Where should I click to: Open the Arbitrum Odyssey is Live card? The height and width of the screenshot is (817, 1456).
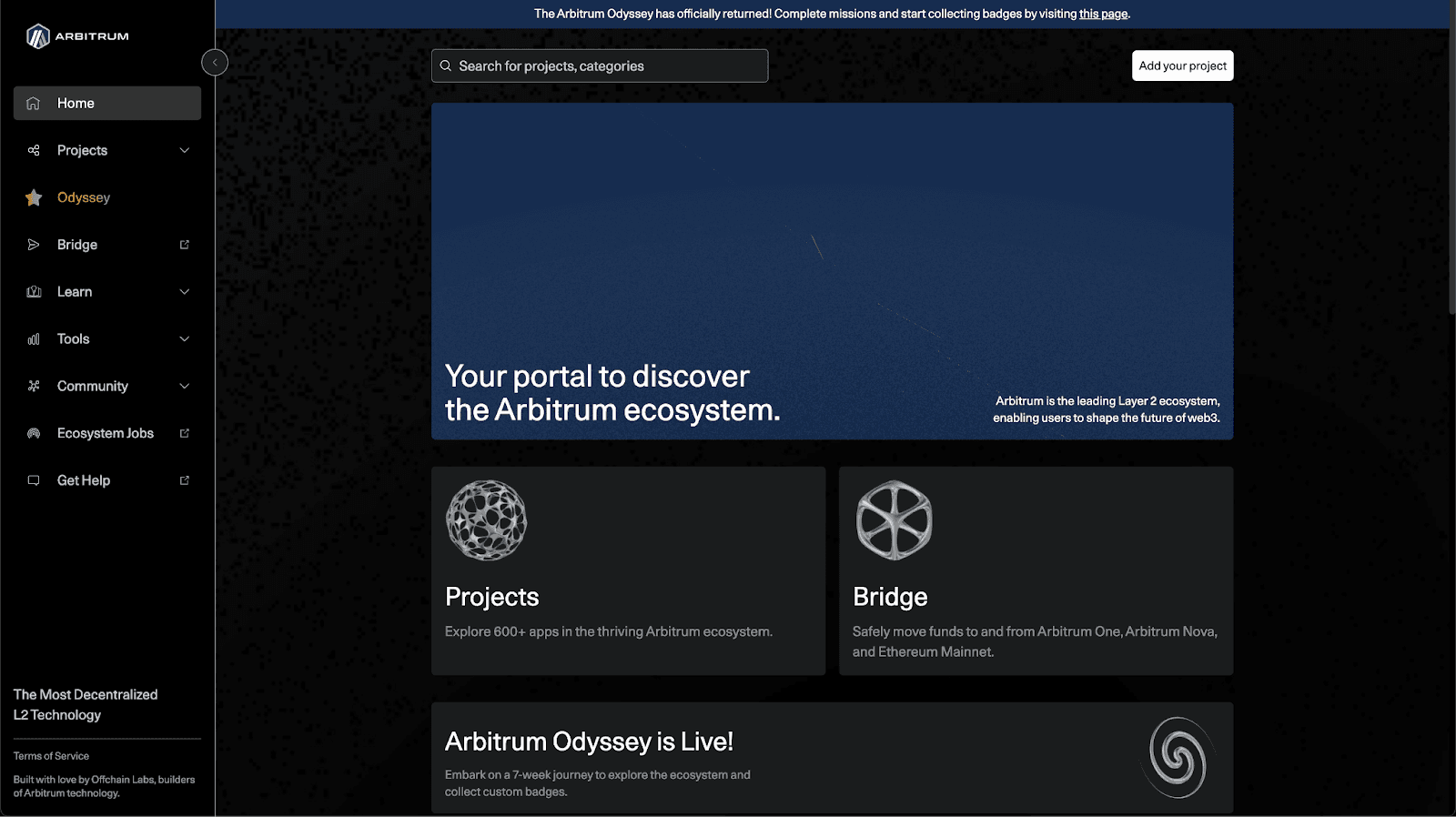(x=832, y=758)
